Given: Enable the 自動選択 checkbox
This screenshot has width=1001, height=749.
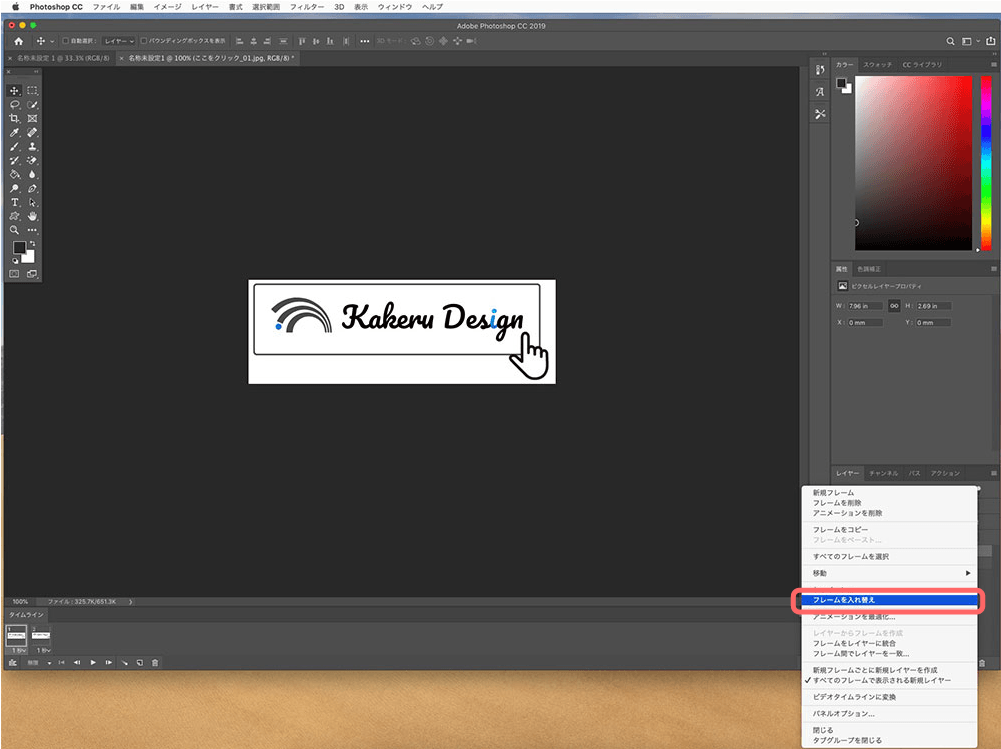Looking at the screenshot, I should [65, 41].
